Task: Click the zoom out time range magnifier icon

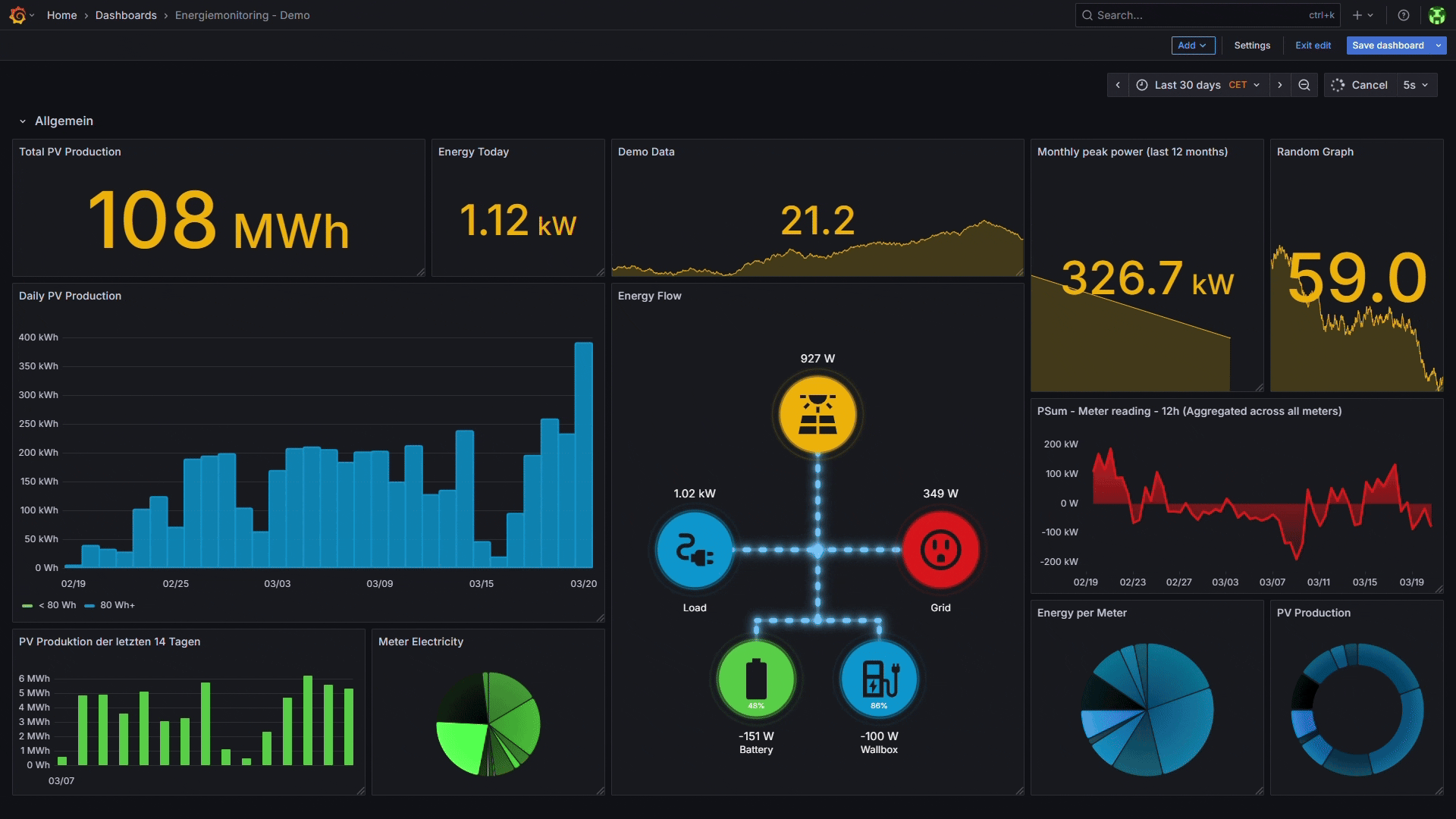Action: click(x=1304, y=84)
